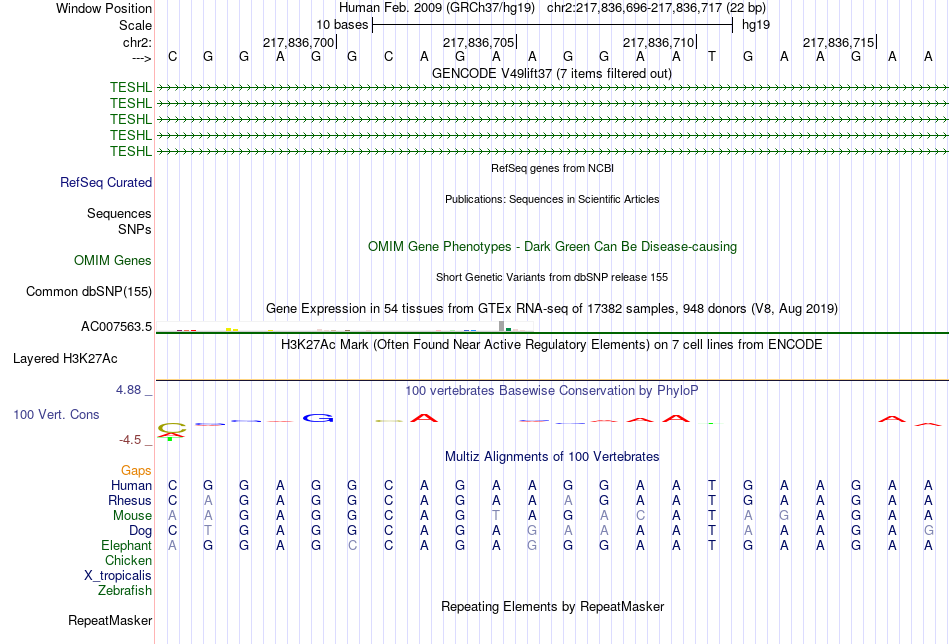
Task: Open 'GENCODE V49lift37 (7 items filtered out)' title
Action: coord(552,74)
